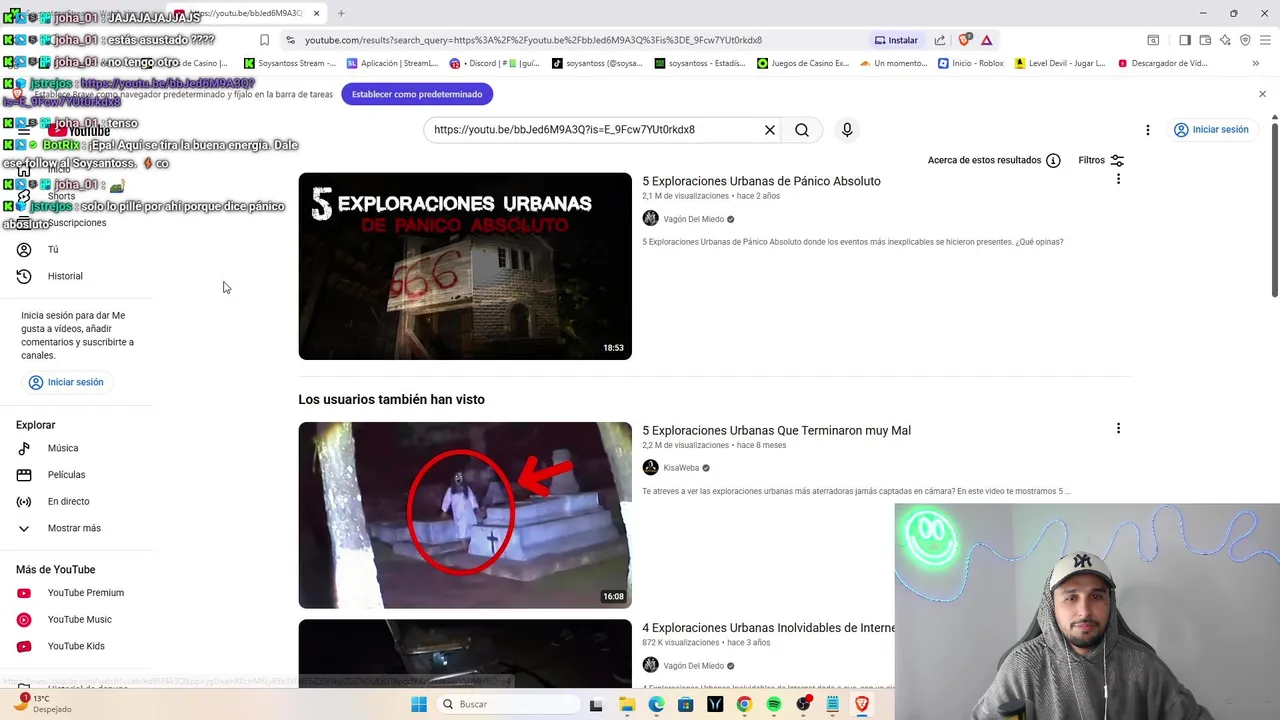Viewport: 1280px width, 720px height.
Task: Click the Brave Shields lion icon
Action: point(964,40)
